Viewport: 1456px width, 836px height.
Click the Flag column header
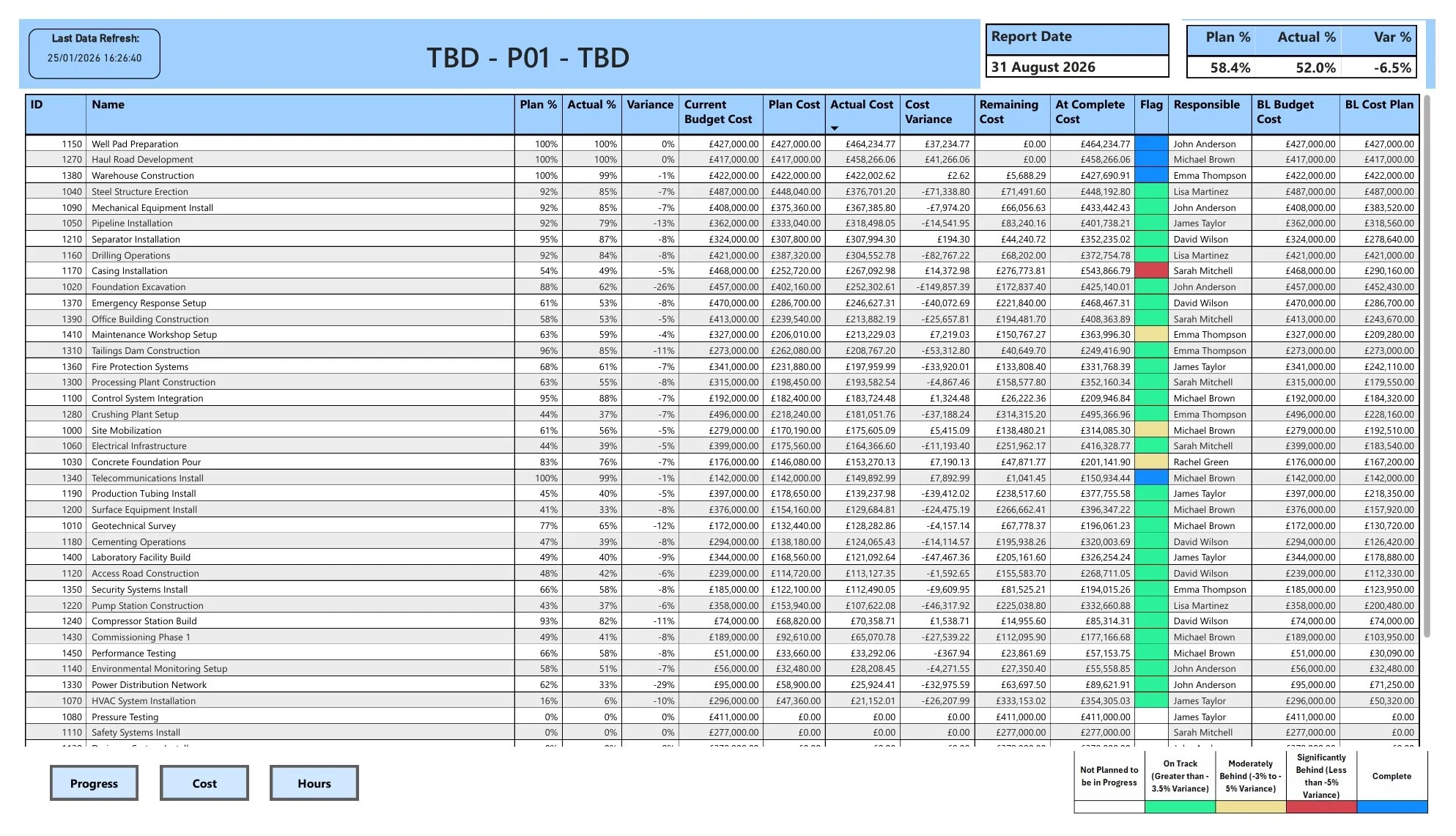tap(1150, 105)
